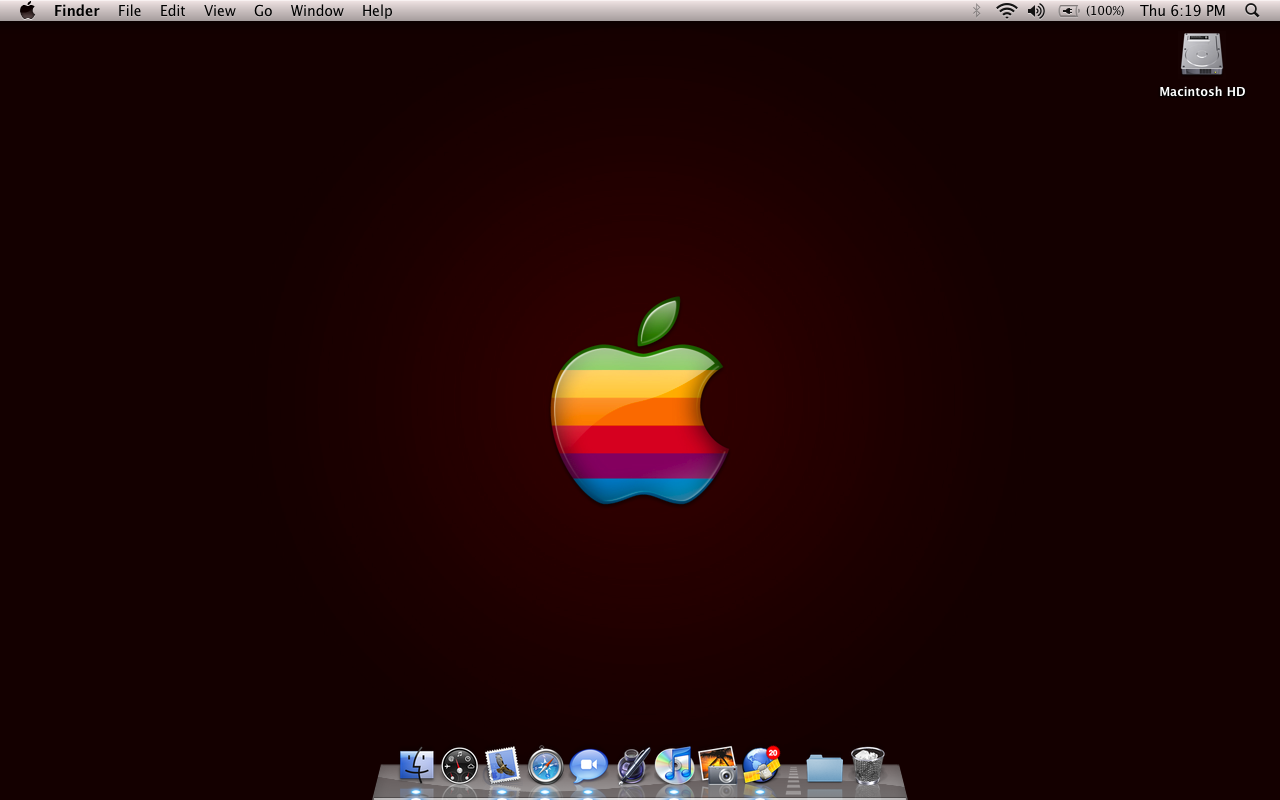Open the folder stack in Dock
The height and width of the screenshot is (800, 1280).
coord(825,767)
